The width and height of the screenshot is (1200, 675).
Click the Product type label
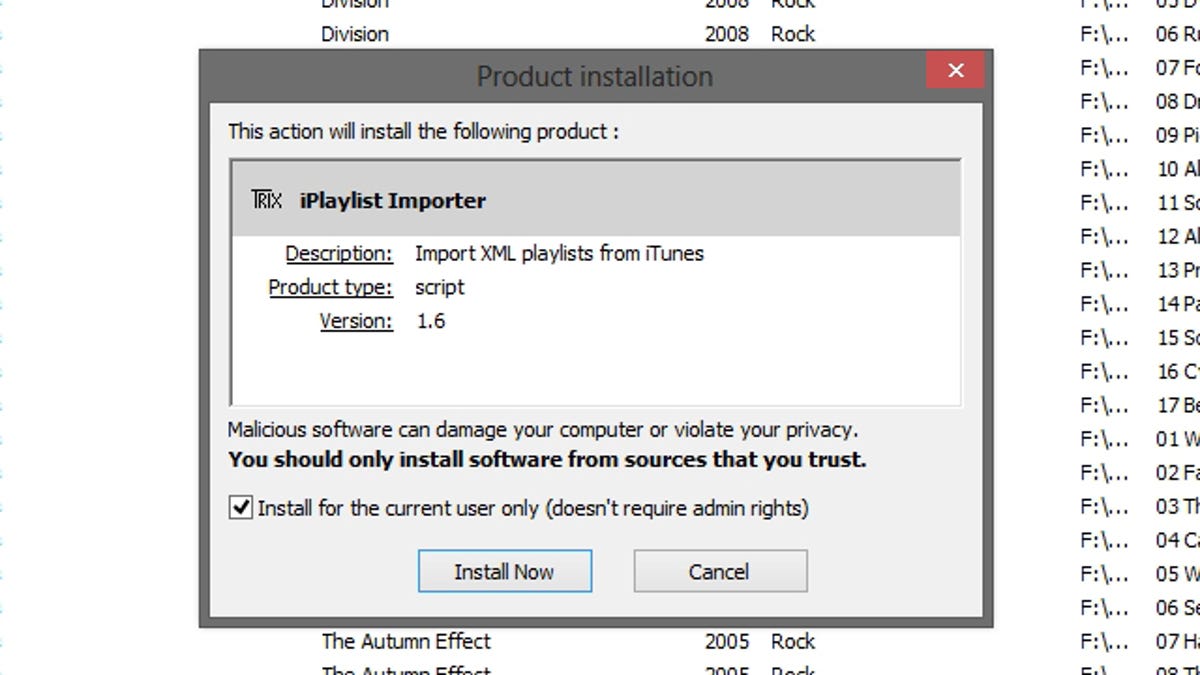tap(331, 287)
